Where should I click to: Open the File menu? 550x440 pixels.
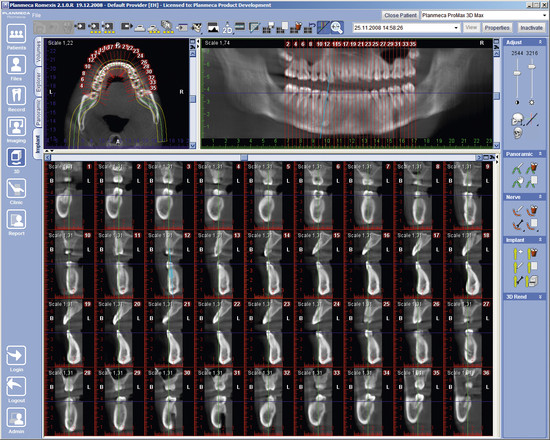tap(36, 15)
